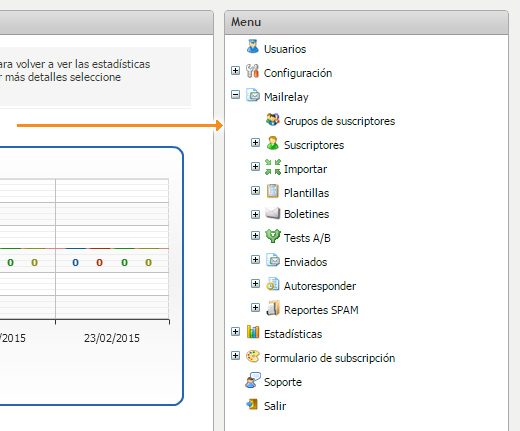Click the Configuración tools icon
Viewport: 520px width, 431px height.
pos(253,71)
